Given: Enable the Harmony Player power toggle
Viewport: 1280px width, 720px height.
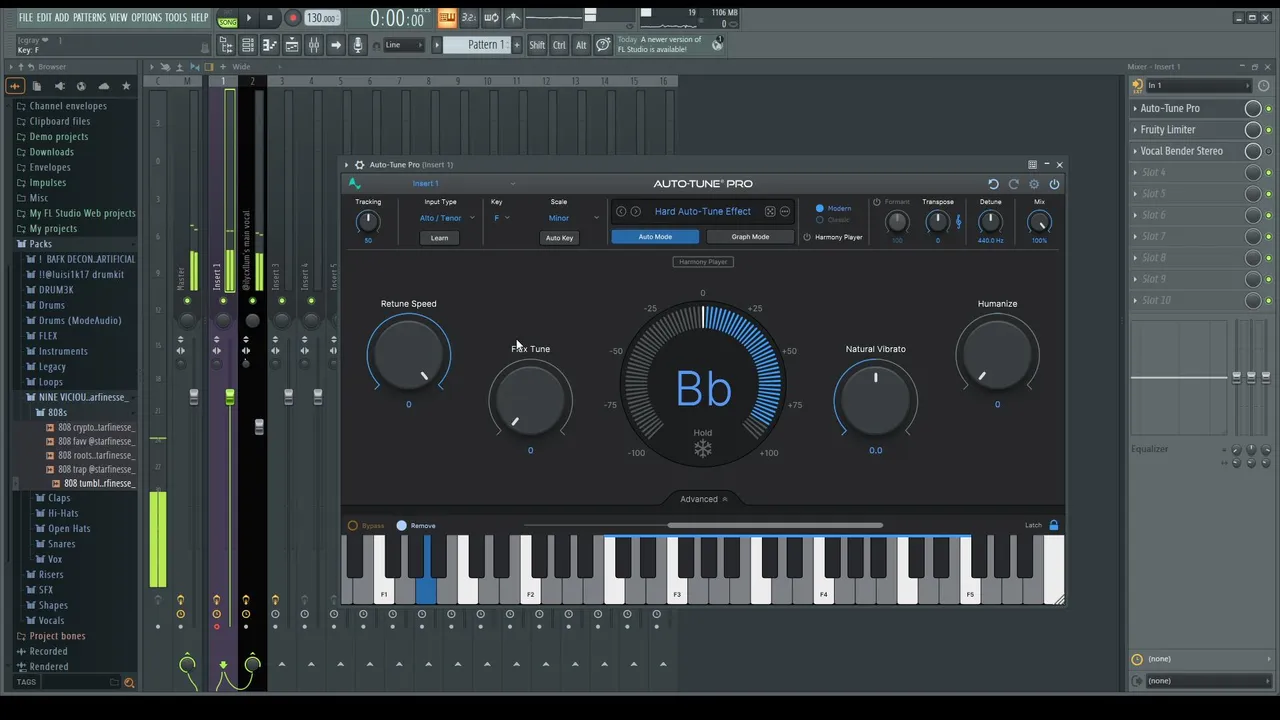Looking at the screenshot, I should (807, 238).
